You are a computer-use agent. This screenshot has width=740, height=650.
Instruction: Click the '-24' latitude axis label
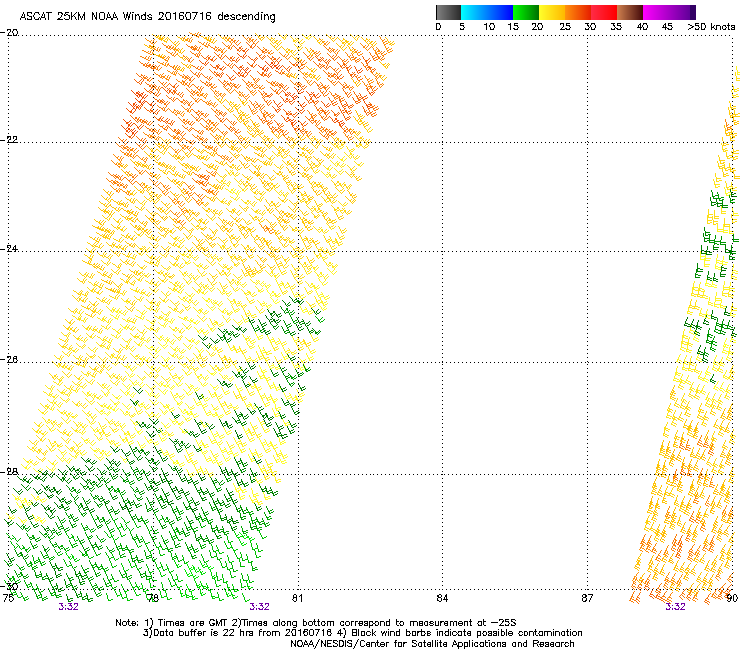[x=9, y=248]
